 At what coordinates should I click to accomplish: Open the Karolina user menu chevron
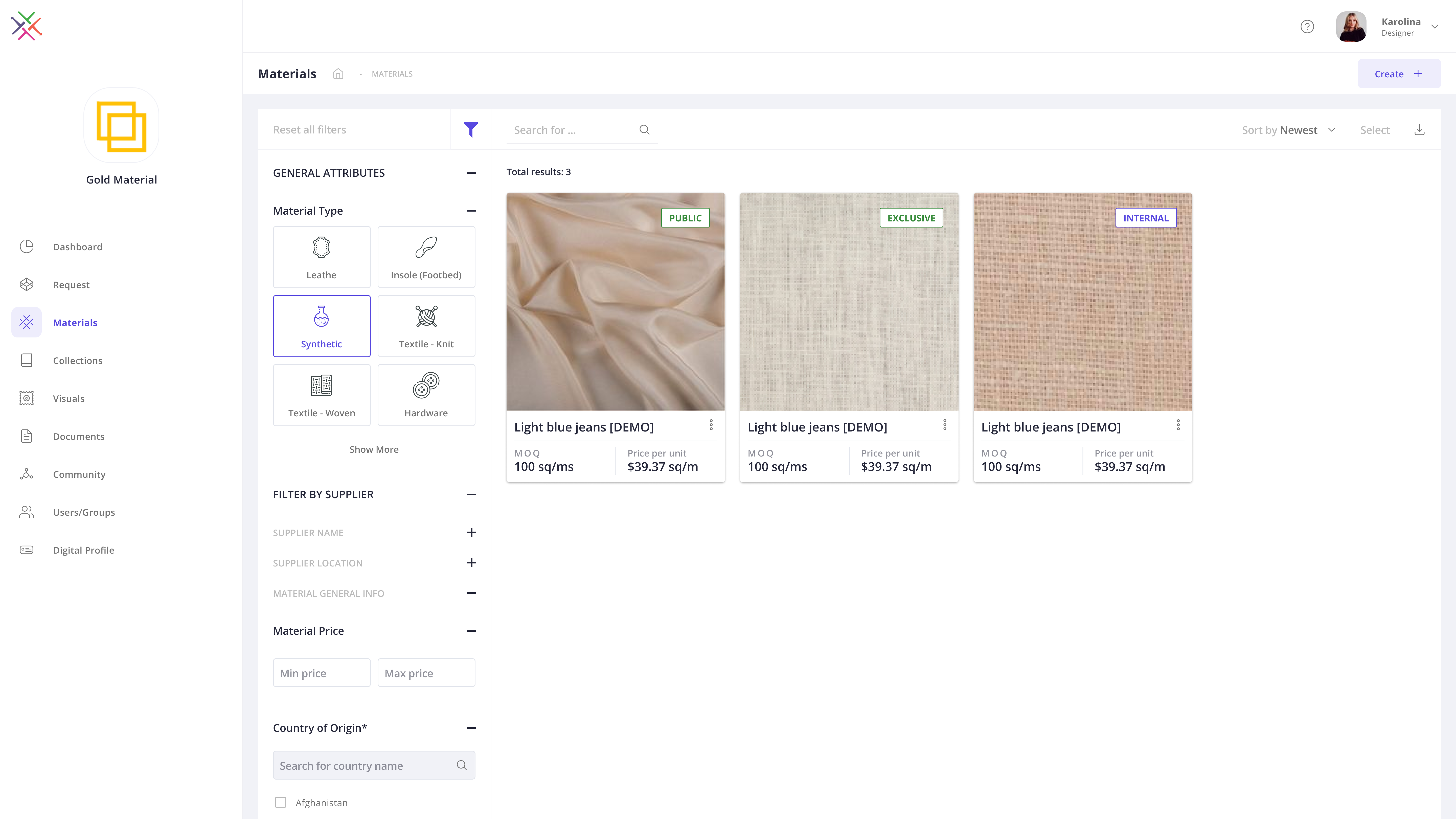tap(1435, 27)
